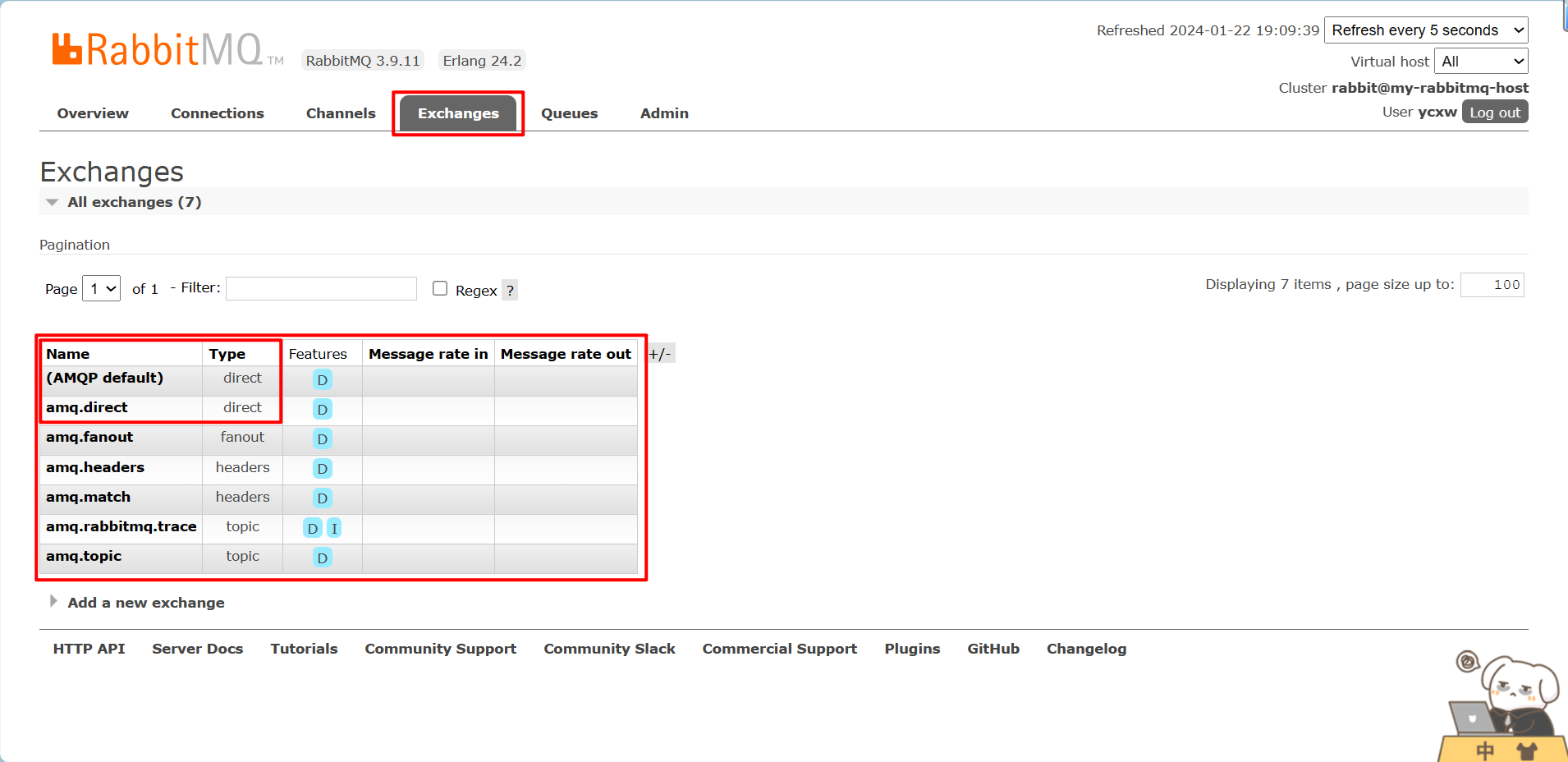Click the +/- column selector
Image resolution: width=1568 pixels, height=762 pixels.
(x=660, y=354)
